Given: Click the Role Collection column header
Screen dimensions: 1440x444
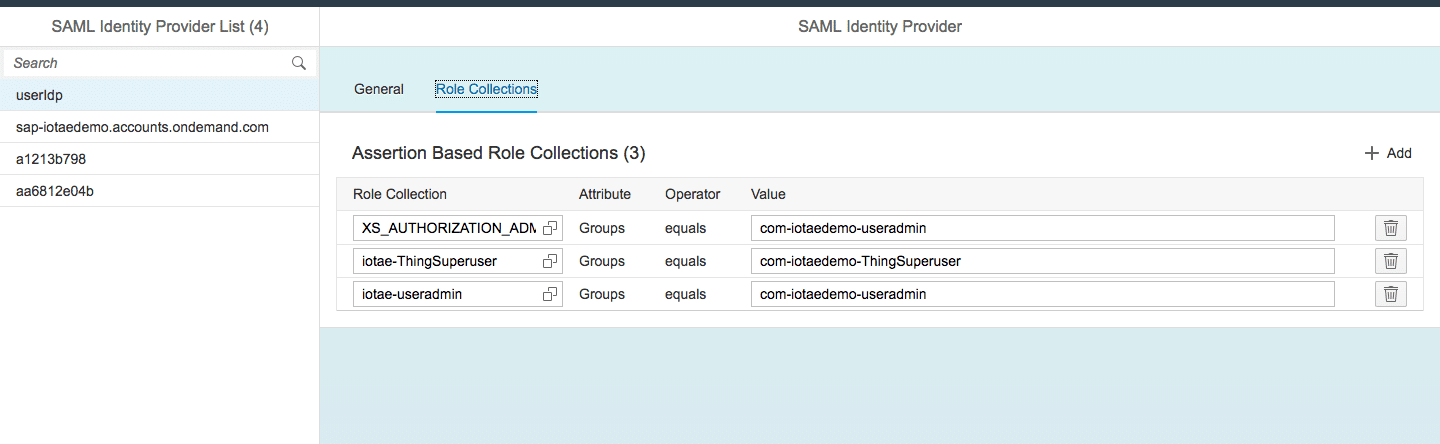Looking at the screenshot, I should [400, 194].
